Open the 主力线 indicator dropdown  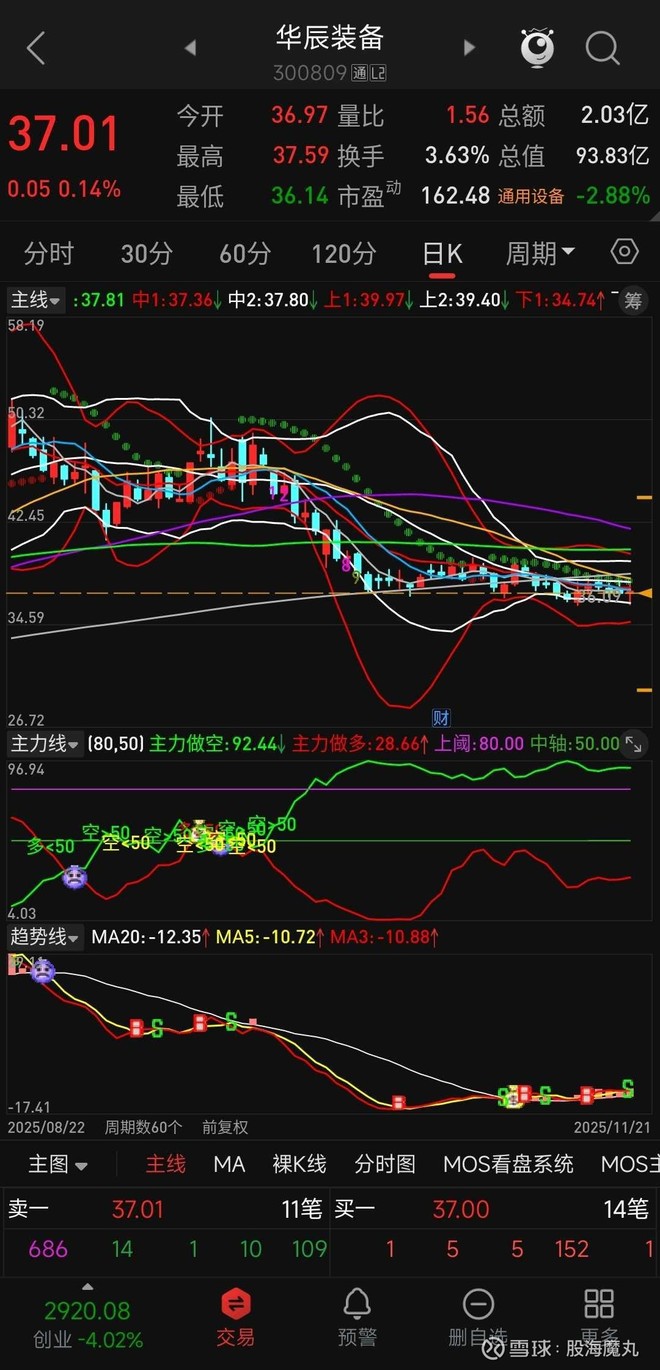[45, 743]
